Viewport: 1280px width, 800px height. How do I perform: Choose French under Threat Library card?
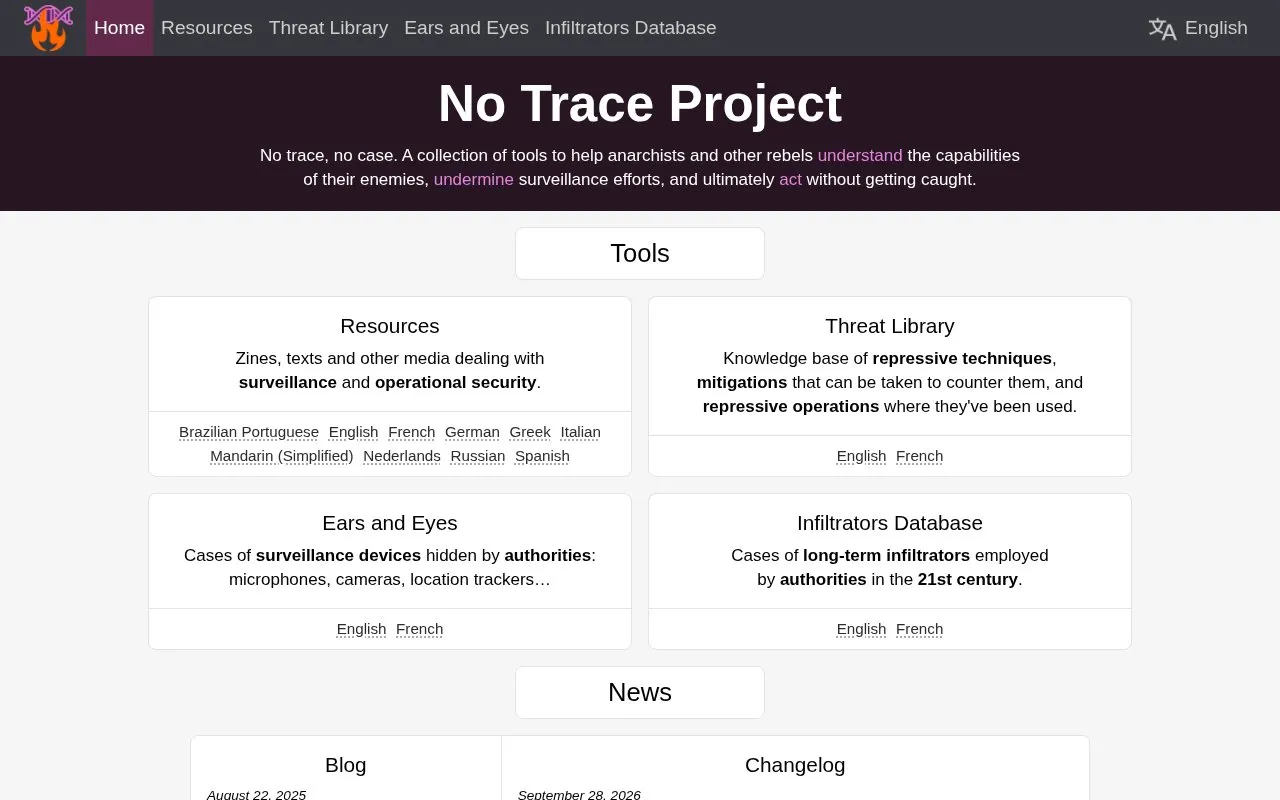click(x=920, y=456)
